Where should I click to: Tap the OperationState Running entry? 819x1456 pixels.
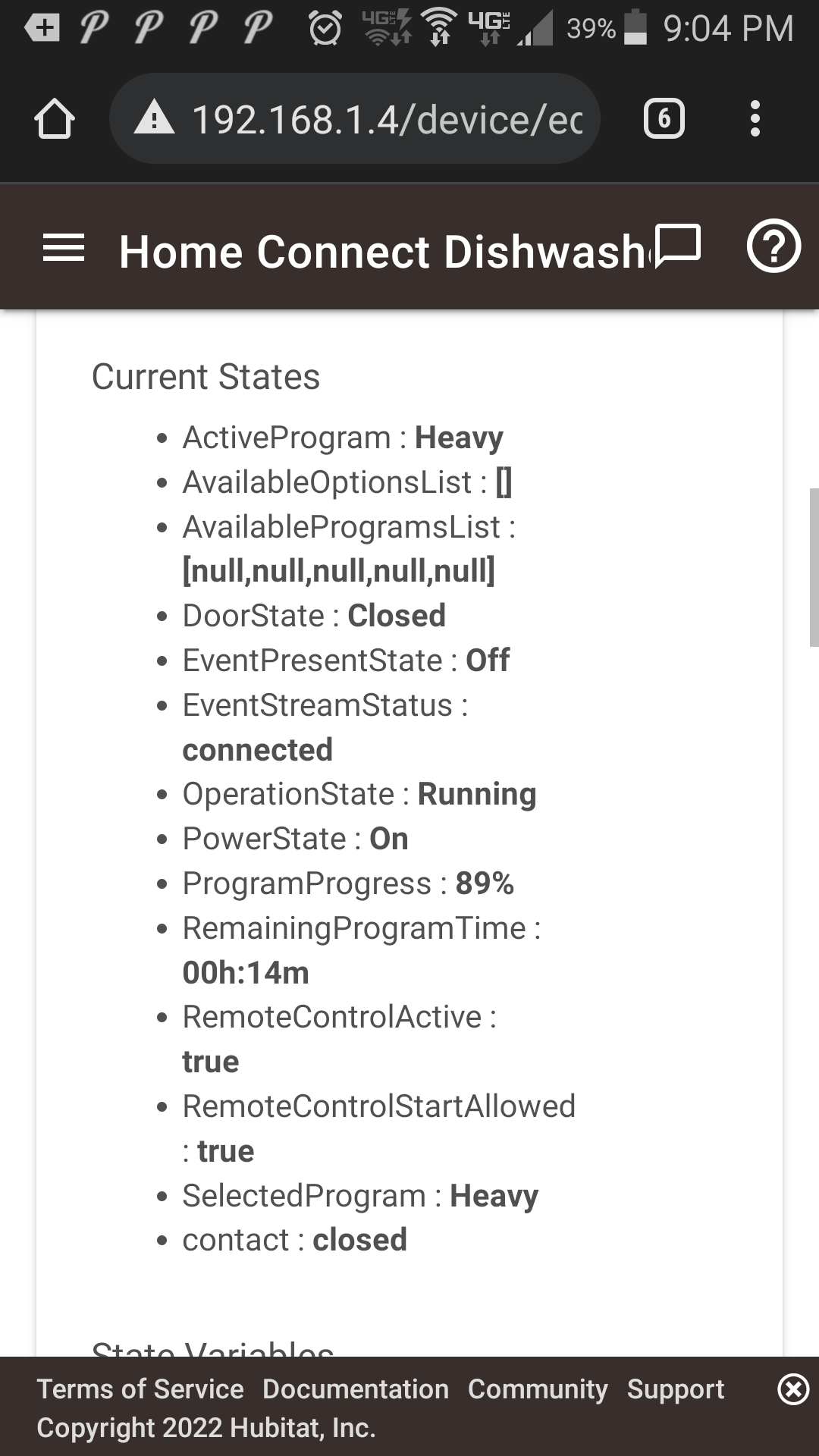tap(359, 794)
